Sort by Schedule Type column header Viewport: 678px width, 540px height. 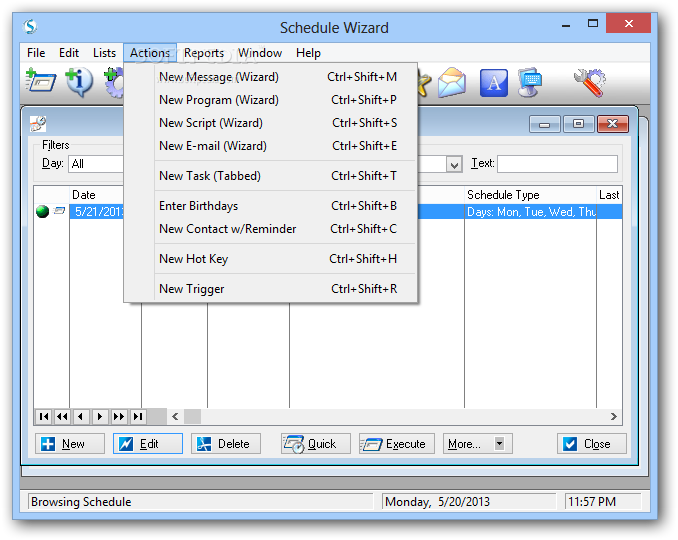point(530,195)
